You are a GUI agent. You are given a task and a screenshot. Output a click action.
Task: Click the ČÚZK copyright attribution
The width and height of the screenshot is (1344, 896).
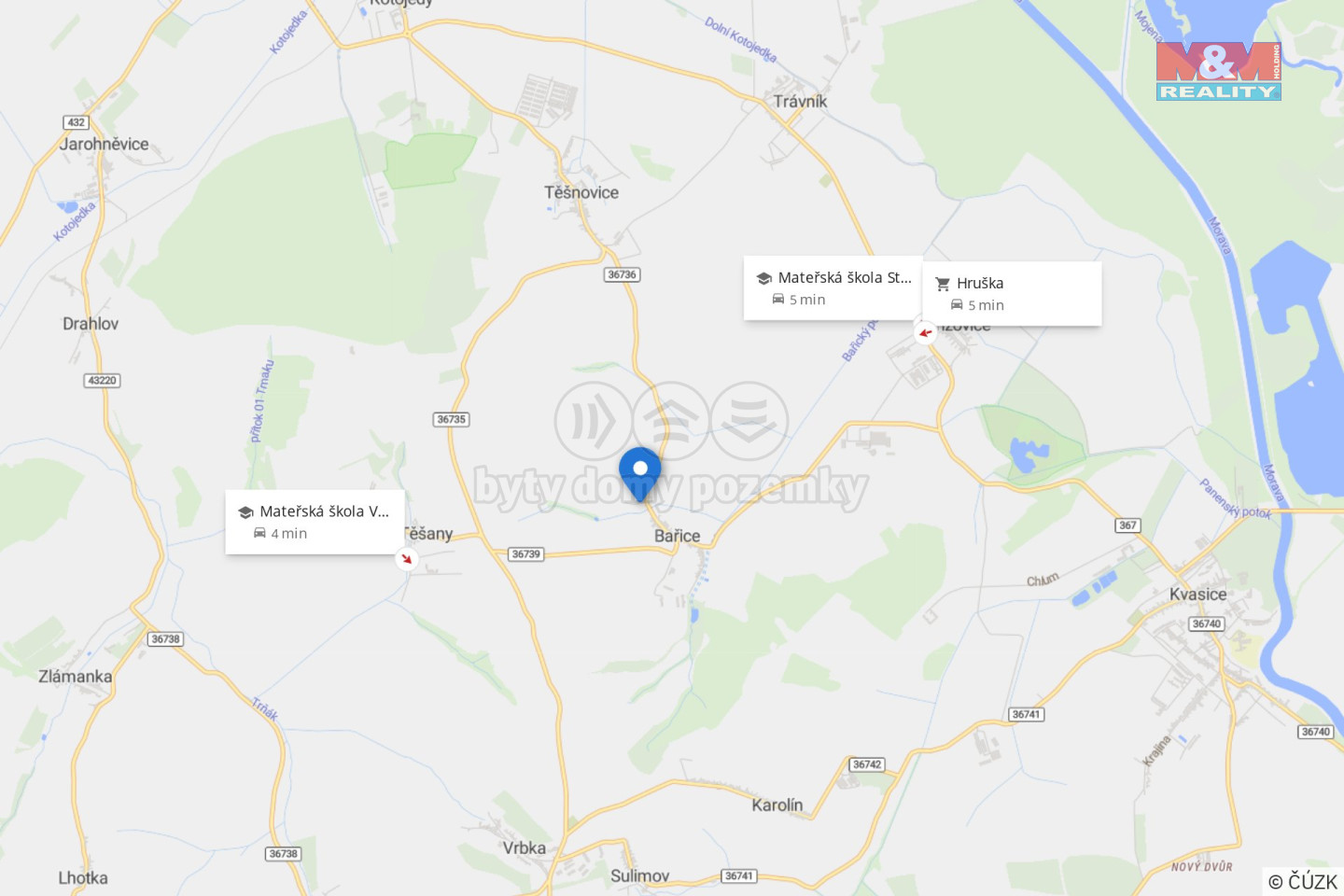[x=1302, y=881]
